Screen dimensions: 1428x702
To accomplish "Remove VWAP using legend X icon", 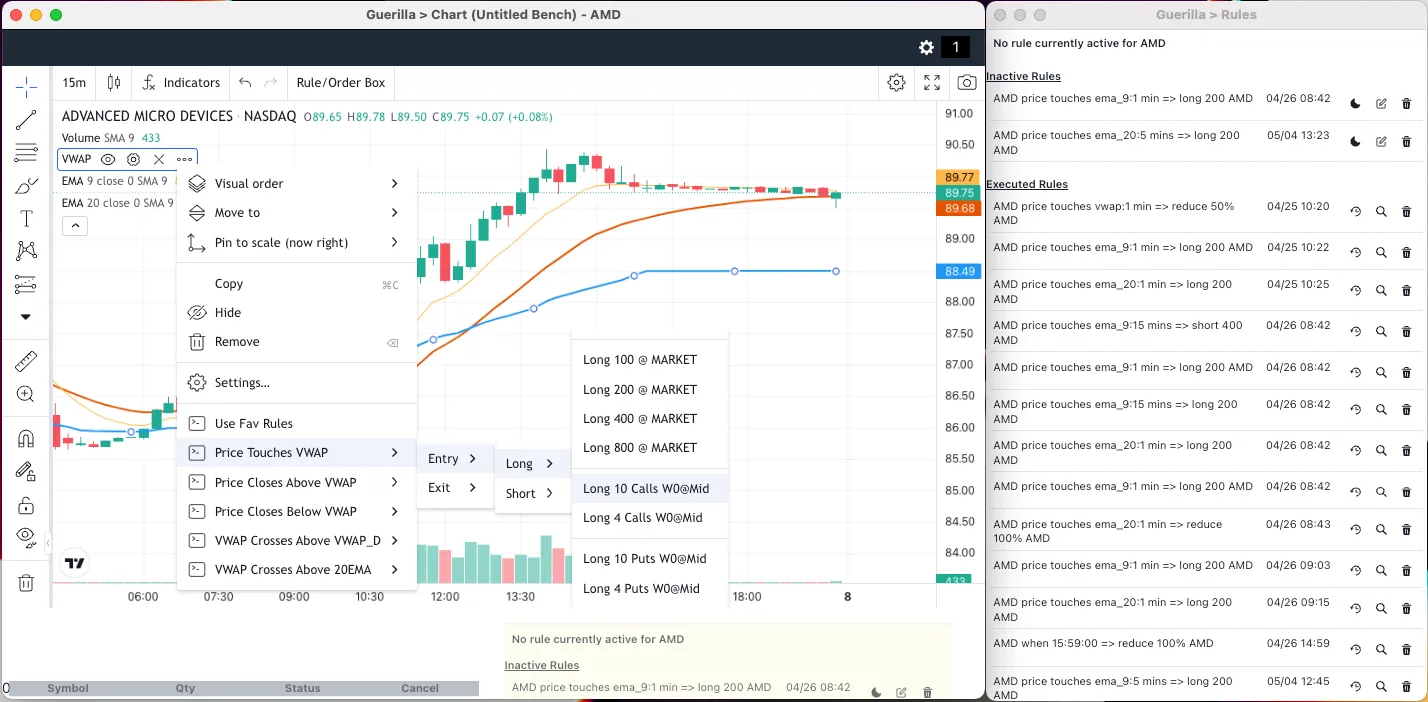I will pos(159,159).
